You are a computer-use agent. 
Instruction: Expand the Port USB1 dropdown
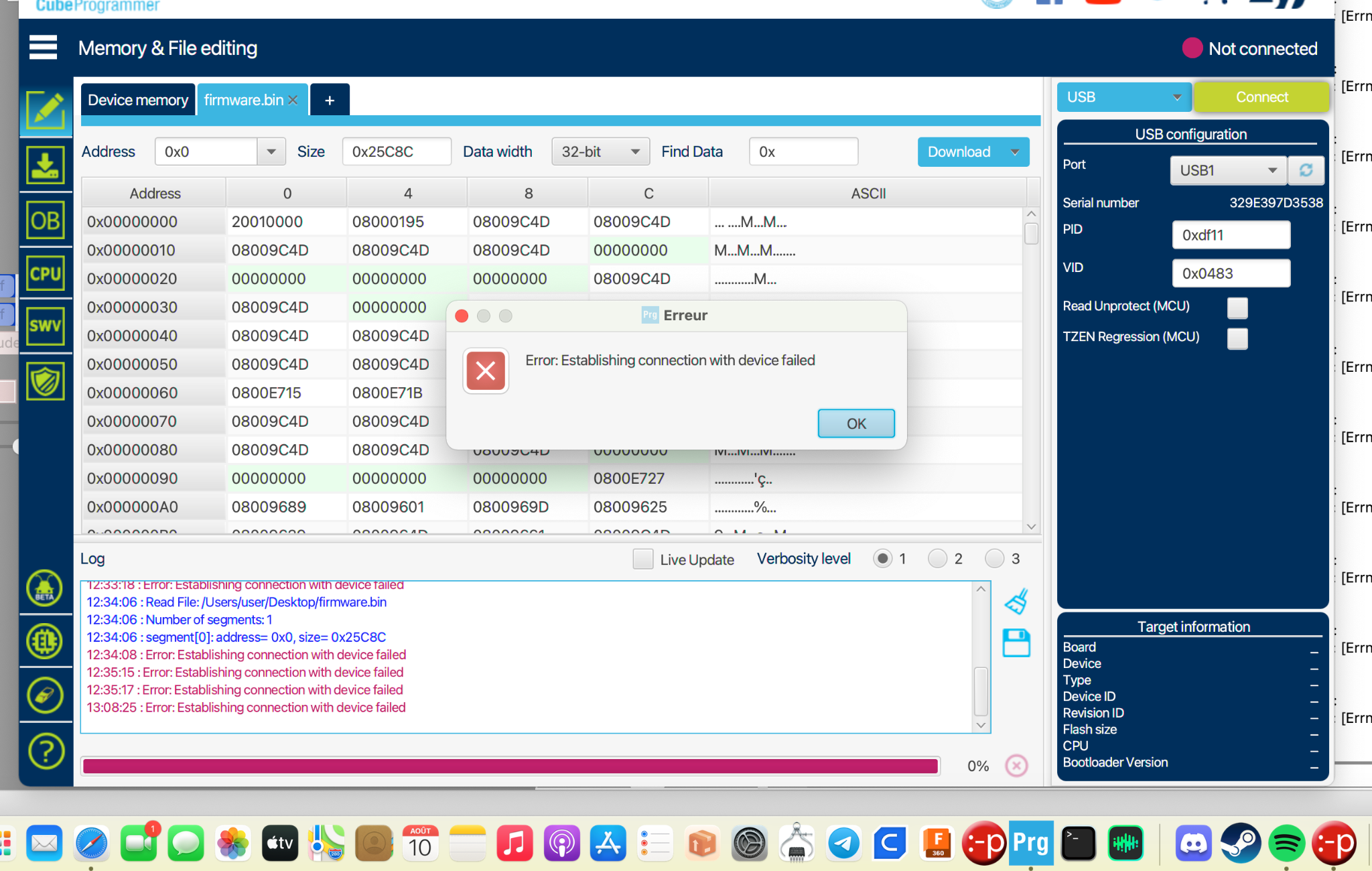[x=1228, y=170]
